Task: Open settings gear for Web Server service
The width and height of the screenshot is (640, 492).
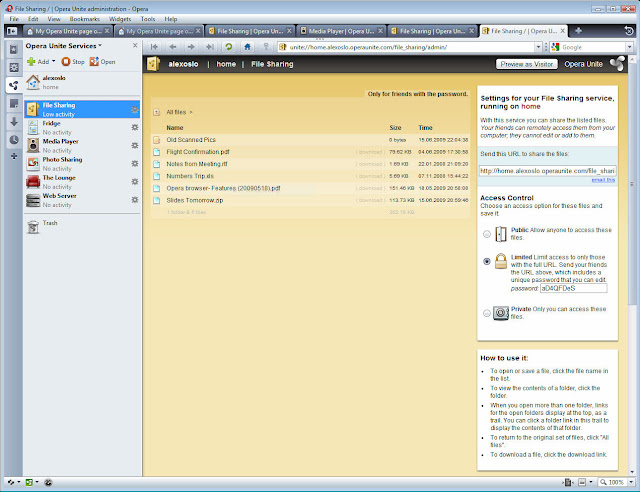Action: pos(135,200)
